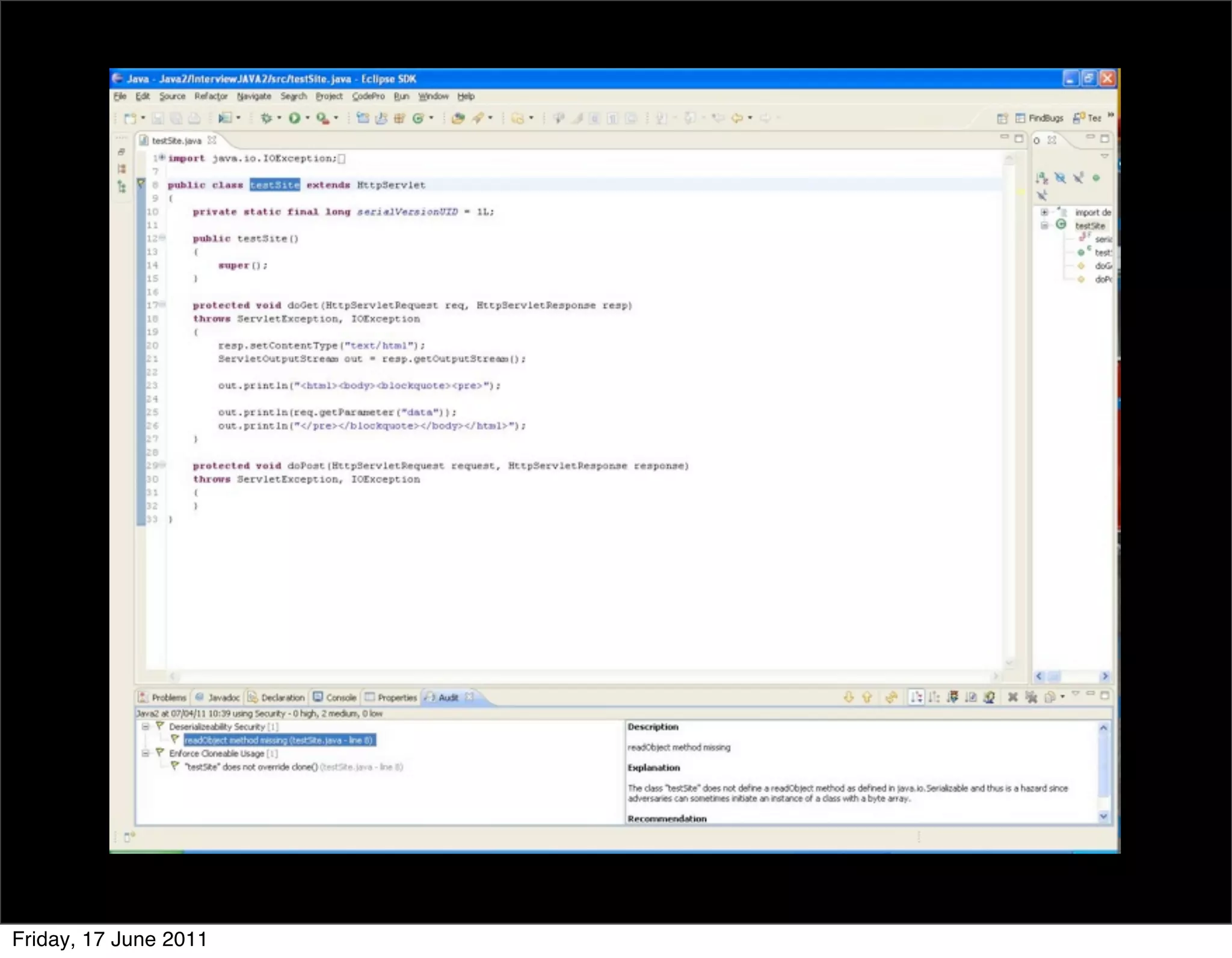Click the green Run button in toolbar
This screenshot has width=1232, height=958.
coord(294,118)
